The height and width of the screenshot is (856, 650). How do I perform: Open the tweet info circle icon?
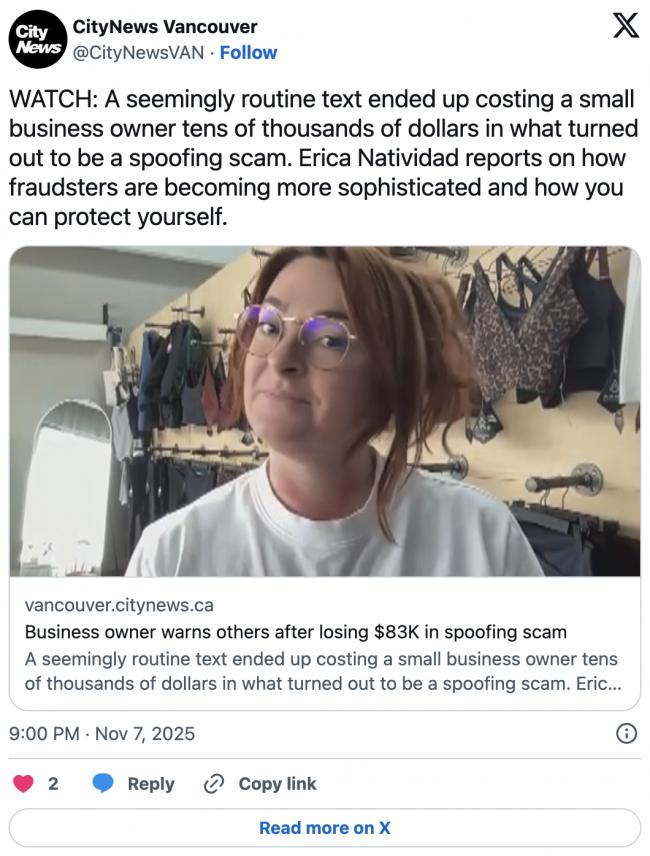(626, 733)
